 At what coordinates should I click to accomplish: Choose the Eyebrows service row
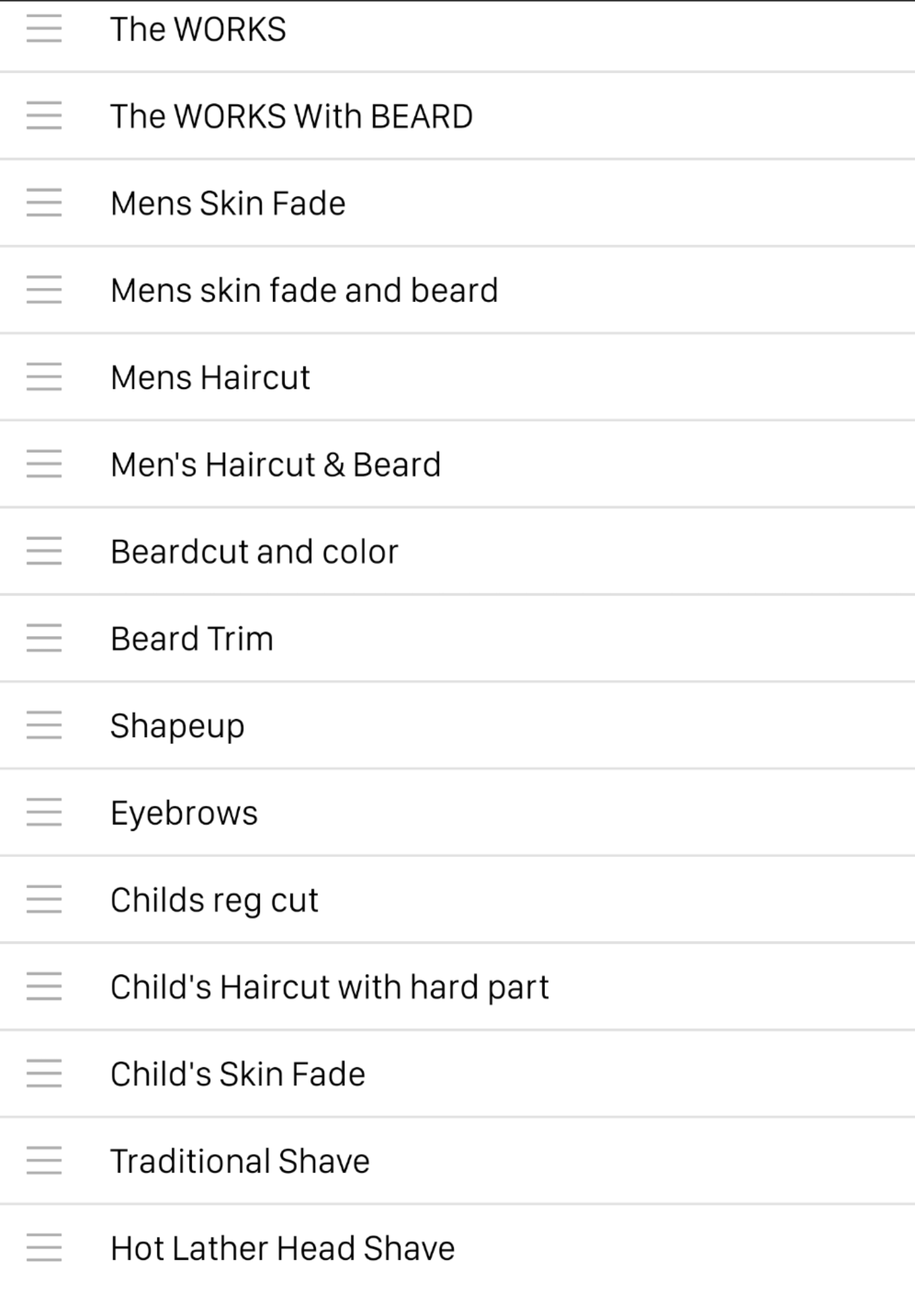click(184, 813)
